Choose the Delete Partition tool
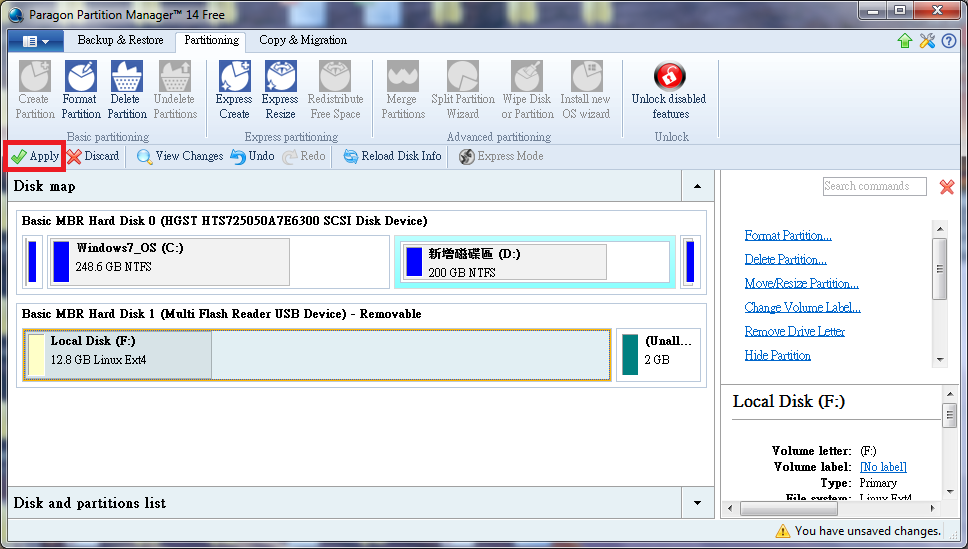 tap(127, 90)
